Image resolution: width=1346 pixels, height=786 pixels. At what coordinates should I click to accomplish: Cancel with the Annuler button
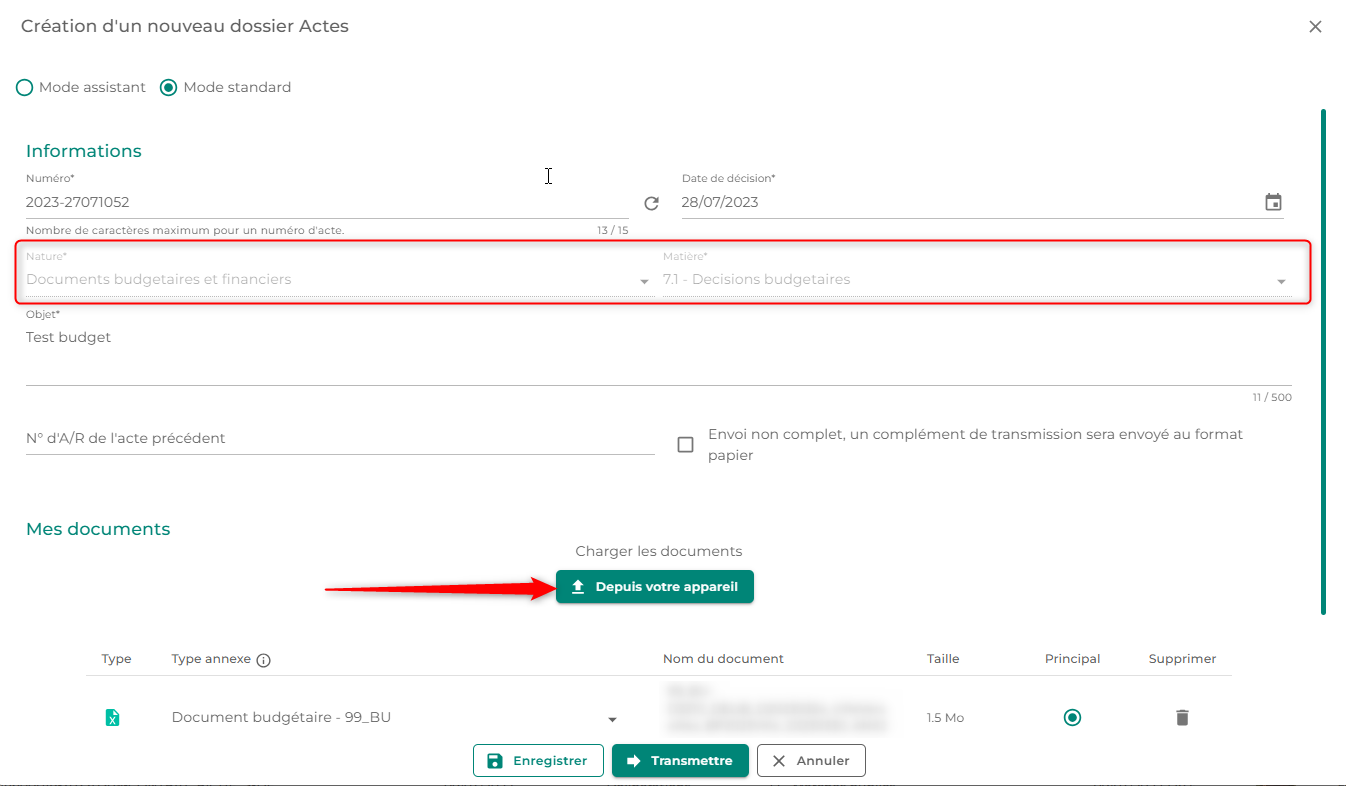810,761
